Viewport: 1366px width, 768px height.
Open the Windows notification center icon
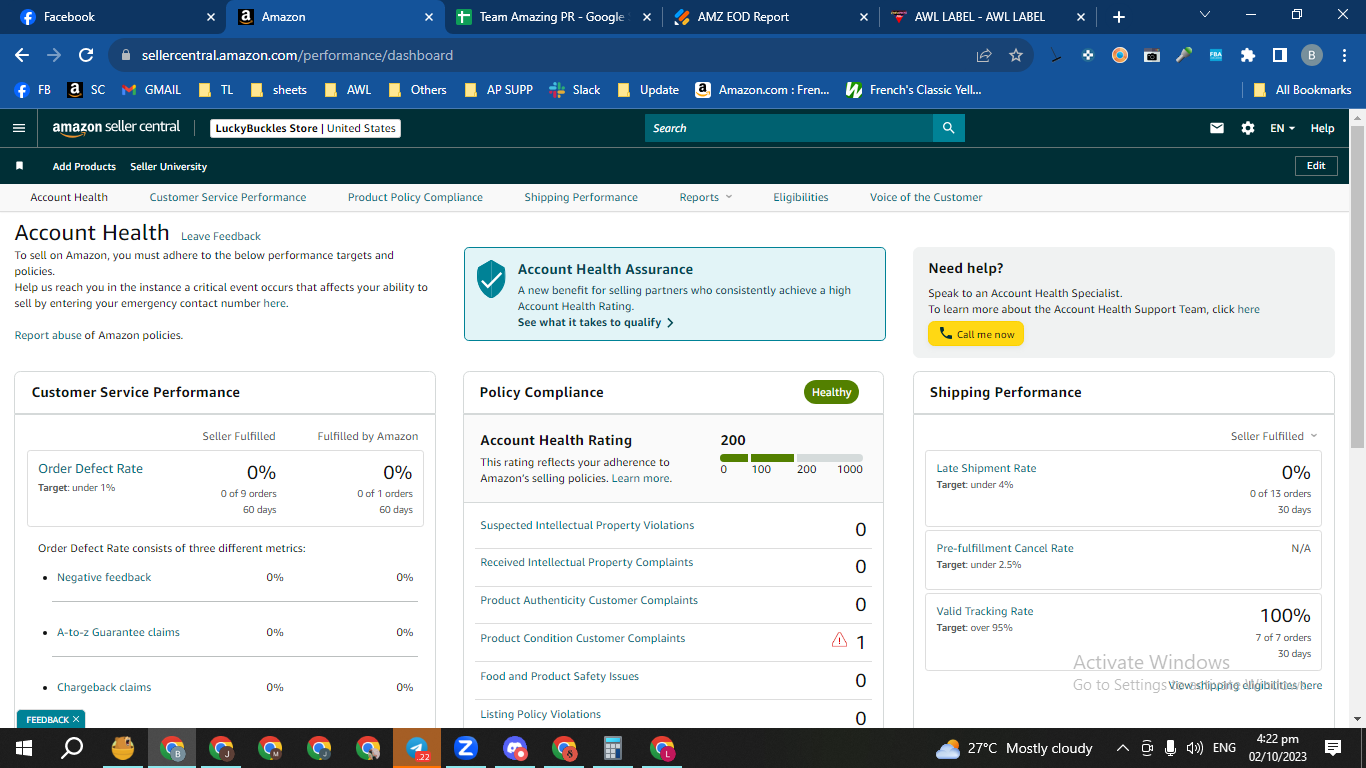pos(1333,748)
